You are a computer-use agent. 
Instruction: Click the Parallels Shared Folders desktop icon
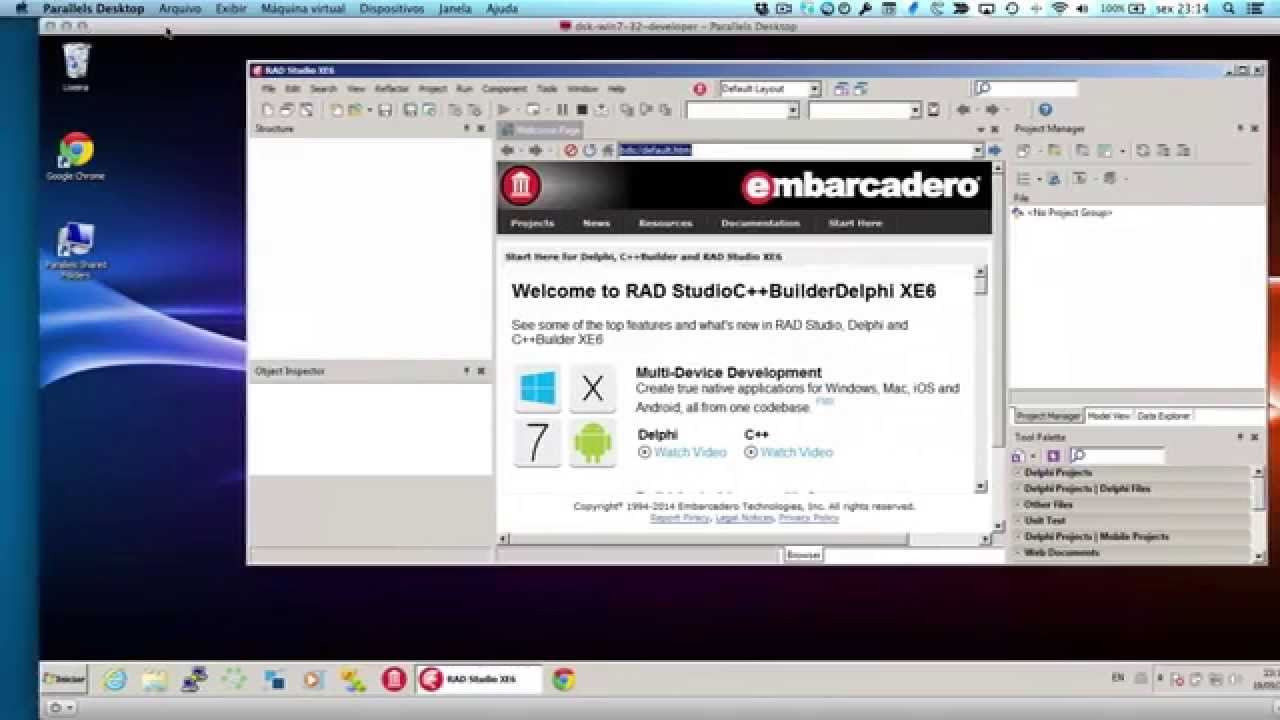coord(76,251)
